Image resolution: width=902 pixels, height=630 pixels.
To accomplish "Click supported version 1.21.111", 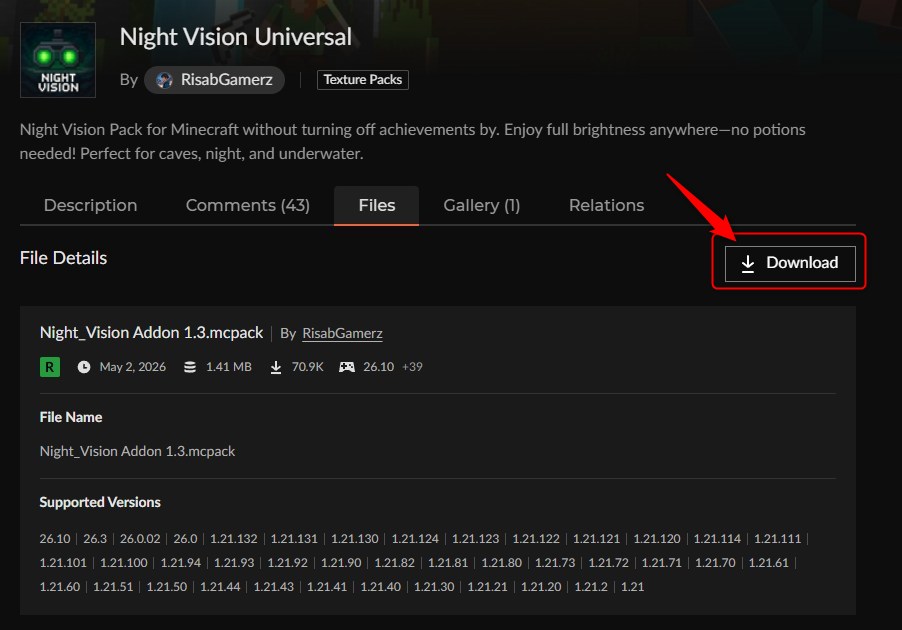I will (x=777, y=539).
